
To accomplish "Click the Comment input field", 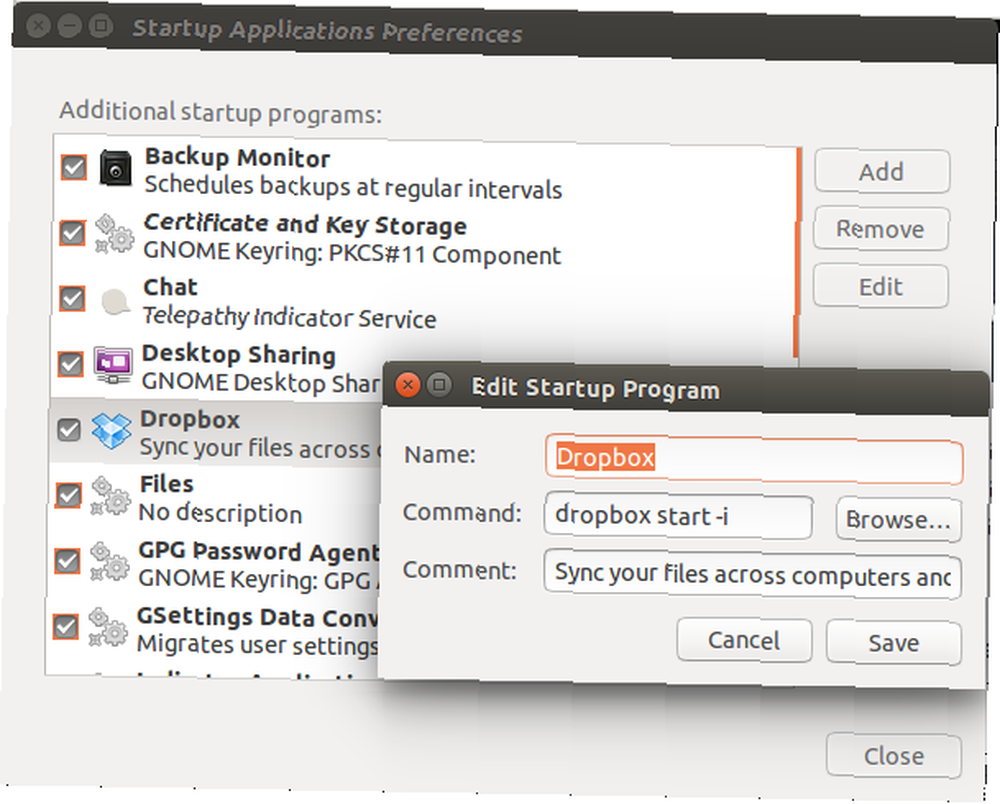I will [x=753, y=575].
